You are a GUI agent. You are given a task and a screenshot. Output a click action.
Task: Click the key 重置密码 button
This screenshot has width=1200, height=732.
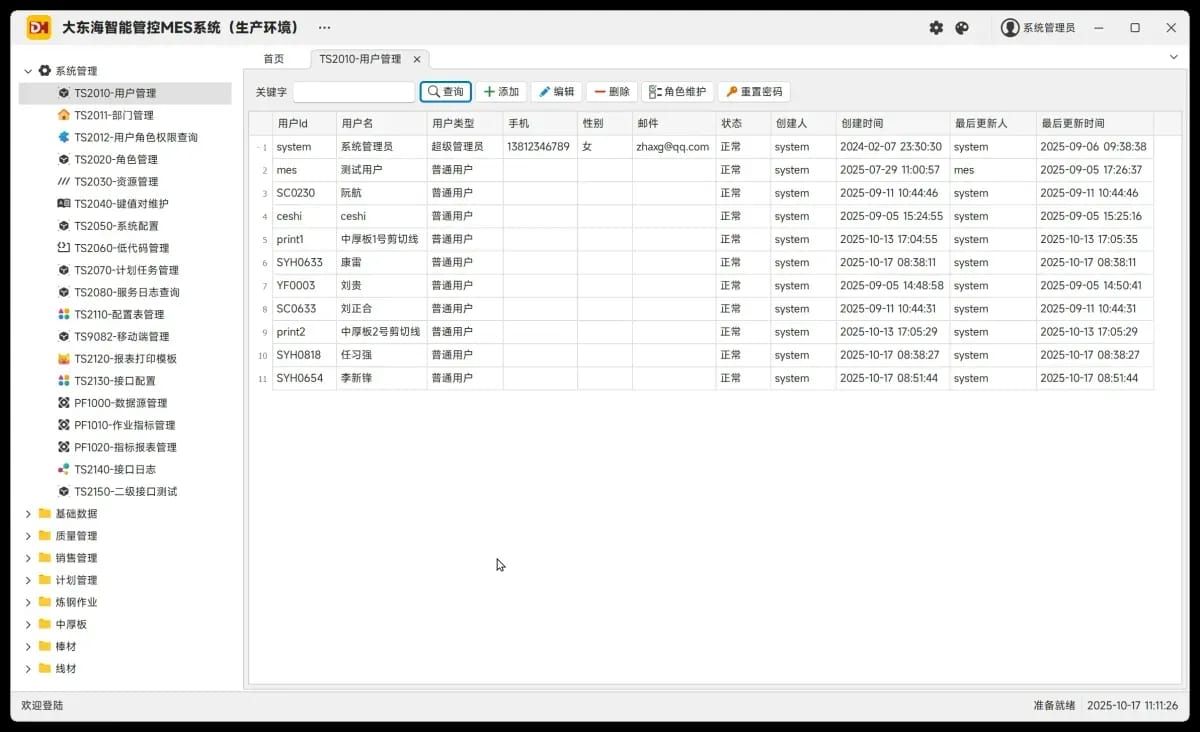click(x=754, y=92)
